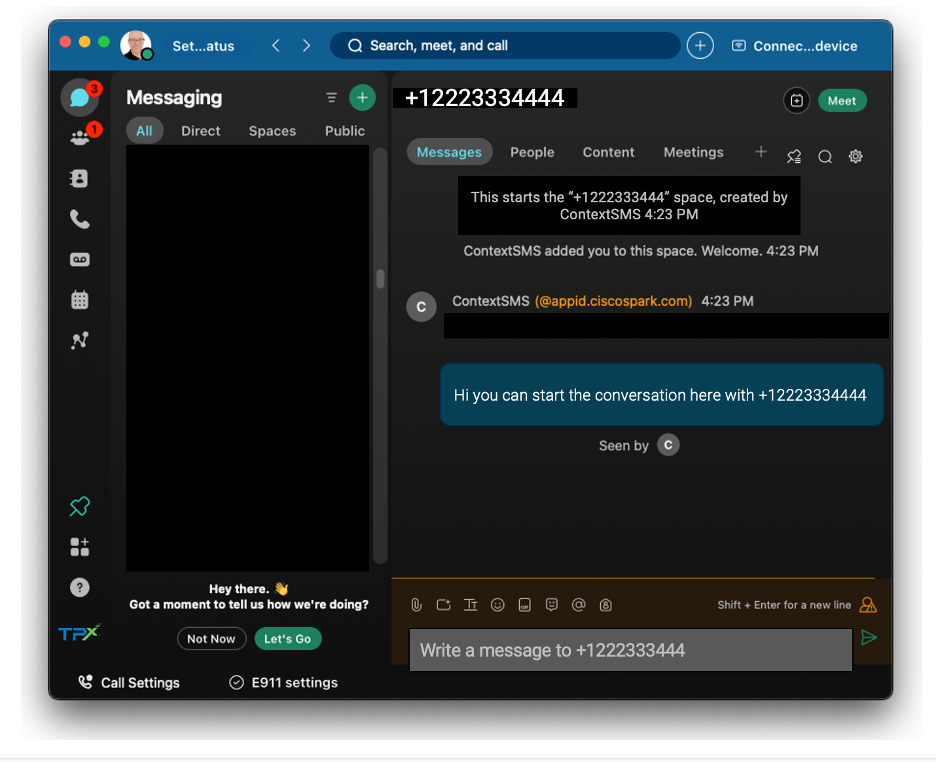Image resolution: width=936 pixels, height=762 pixels.
Task: Click the screen capture icon
Action: click(x=444, y=605)
